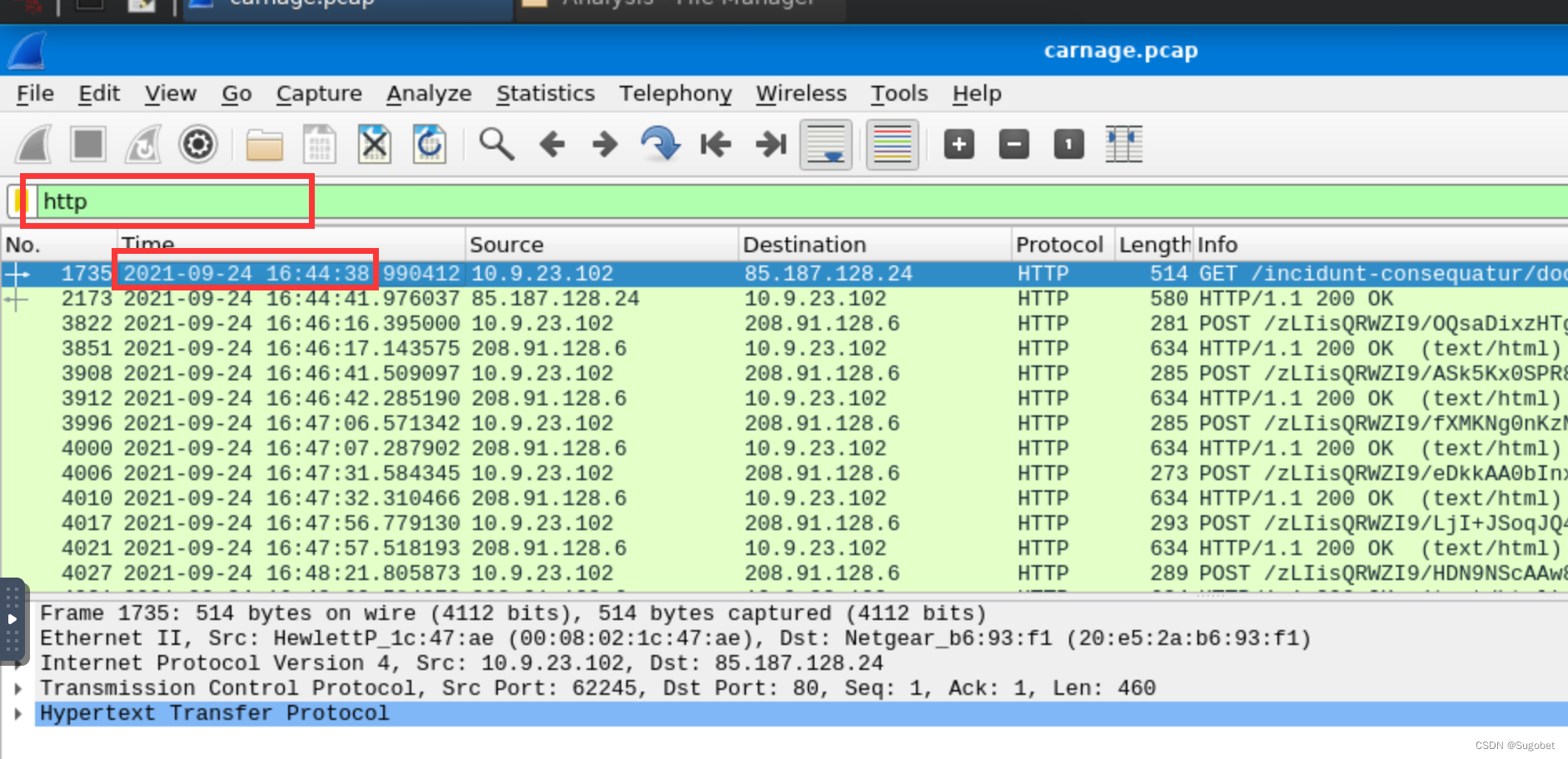Image resolution: width=1568 pixels, height=759 pixels.
Task: Open the Capture menu
Action: coord(319,93)
